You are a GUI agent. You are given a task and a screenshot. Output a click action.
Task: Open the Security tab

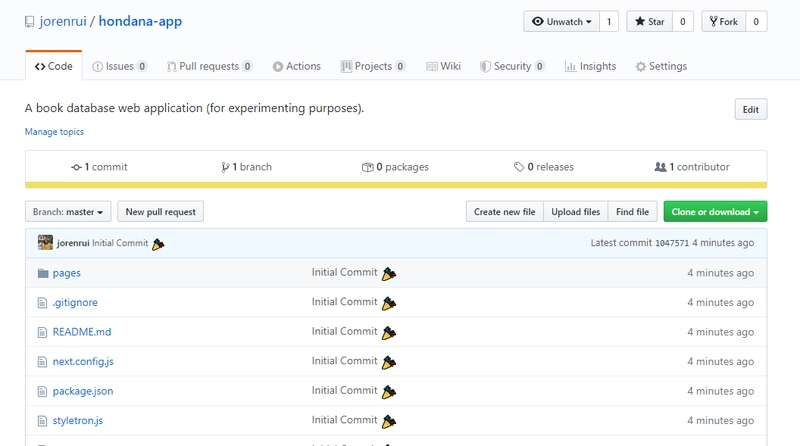(x=512, y=66)
